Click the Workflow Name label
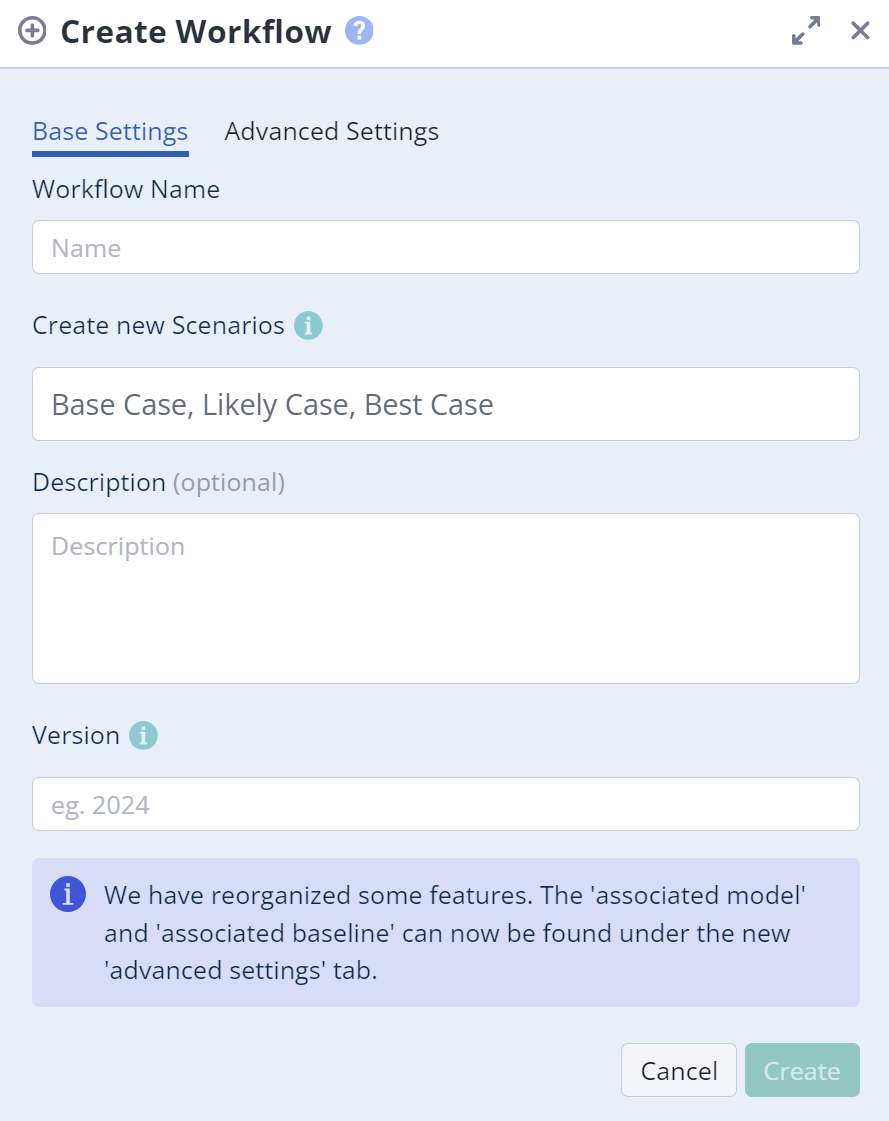The image size is (889, 1121). click(126, 189)
